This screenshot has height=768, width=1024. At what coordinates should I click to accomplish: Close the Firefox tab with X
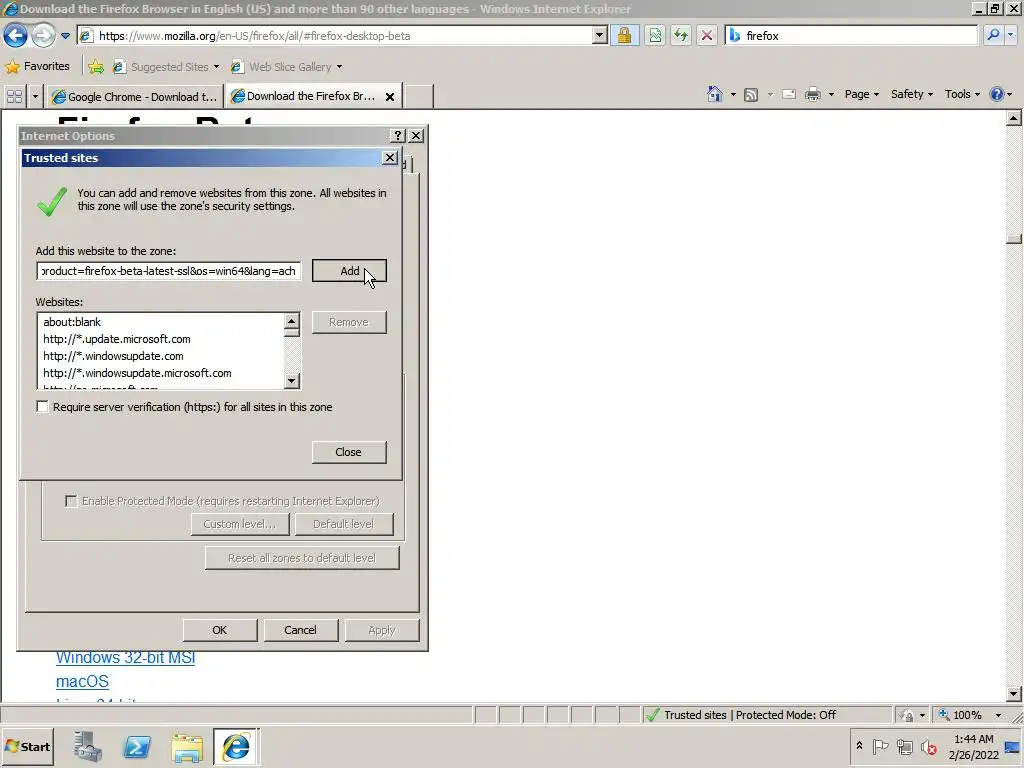390,97
